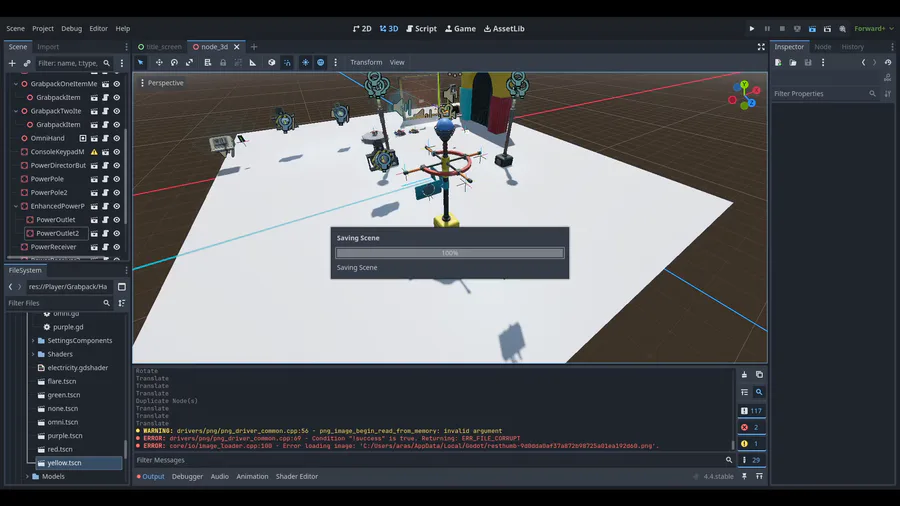The height and width of the screenshot is (506, 900).
Task: Collapse the EnhancedPowerP node
Action: coord(16,207)
